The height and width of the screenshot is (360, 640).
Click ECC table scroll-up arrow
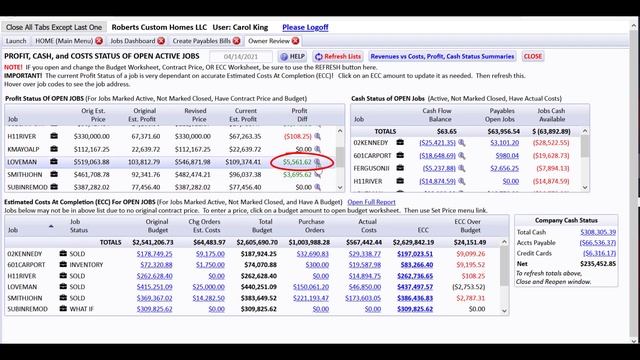click(504, 242)
